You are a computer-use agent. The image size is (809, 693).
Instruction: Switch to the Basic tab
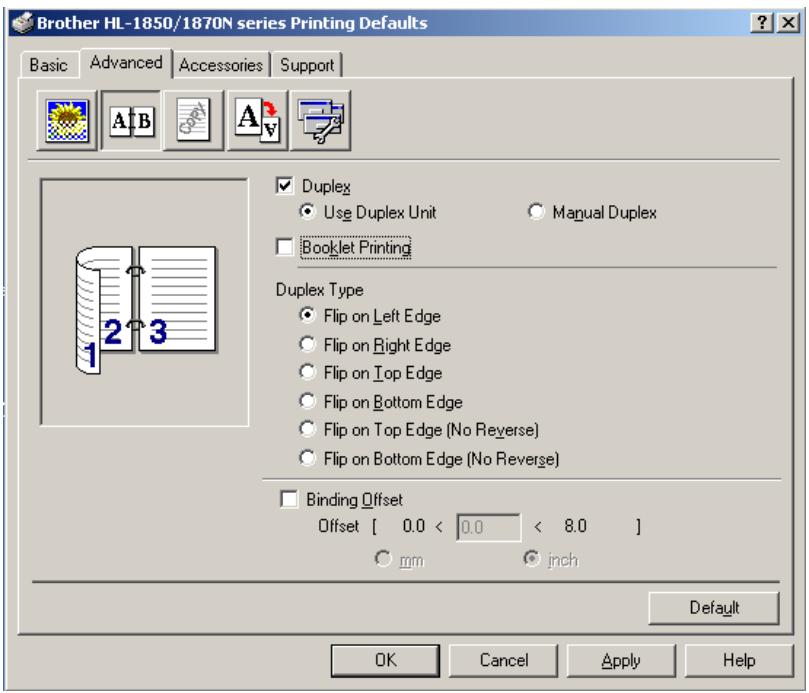click(x=48, y=65)
